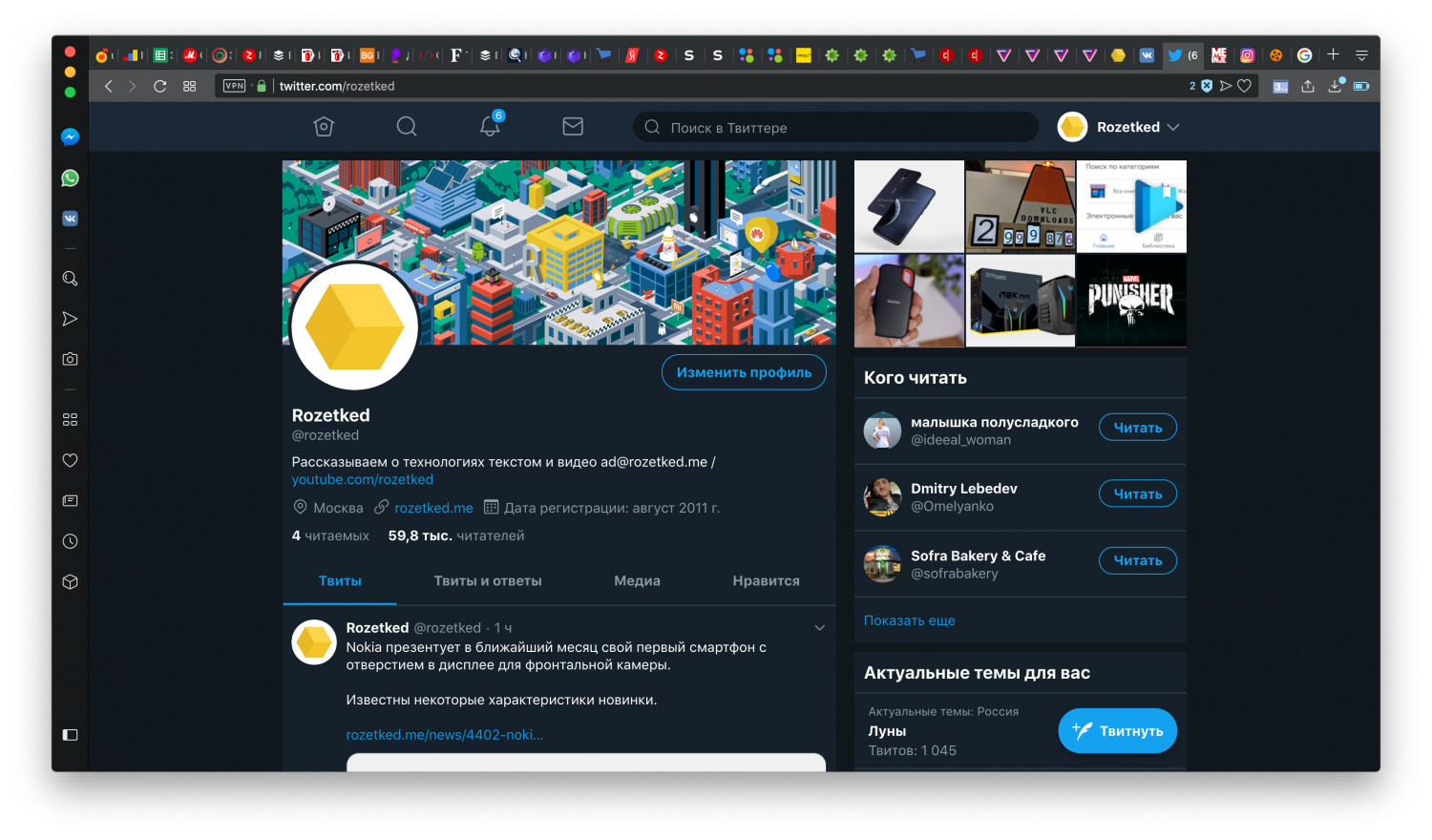Switch to the Instagram tab
This screenshot has width=1432, height=840.
[x=1247, y=55]
